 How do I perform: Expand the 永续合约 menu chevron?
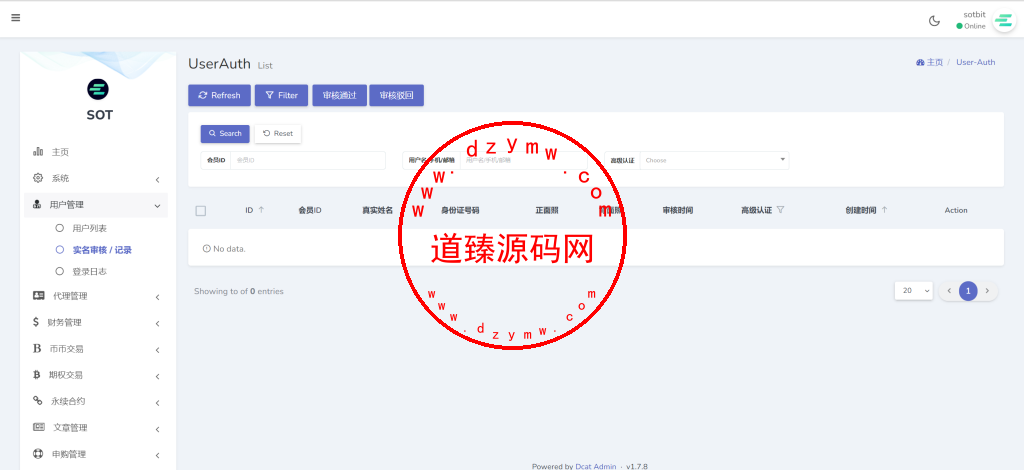point(157,403)
